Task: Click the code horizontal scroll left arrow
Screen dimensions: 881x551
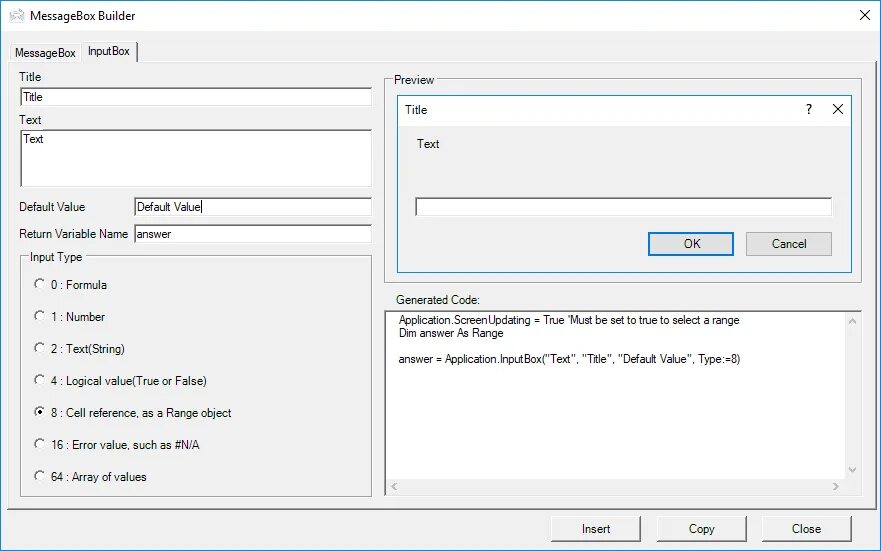Action: click(394, 486)
